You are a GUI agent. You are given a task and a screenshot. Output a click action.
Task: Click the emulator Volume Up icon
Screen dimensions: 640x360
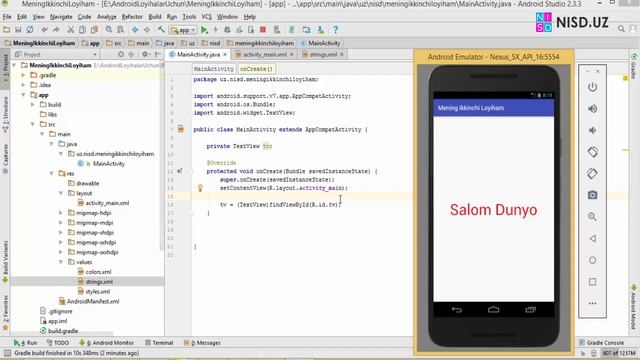pyautogui.click(x=592, y=109)
